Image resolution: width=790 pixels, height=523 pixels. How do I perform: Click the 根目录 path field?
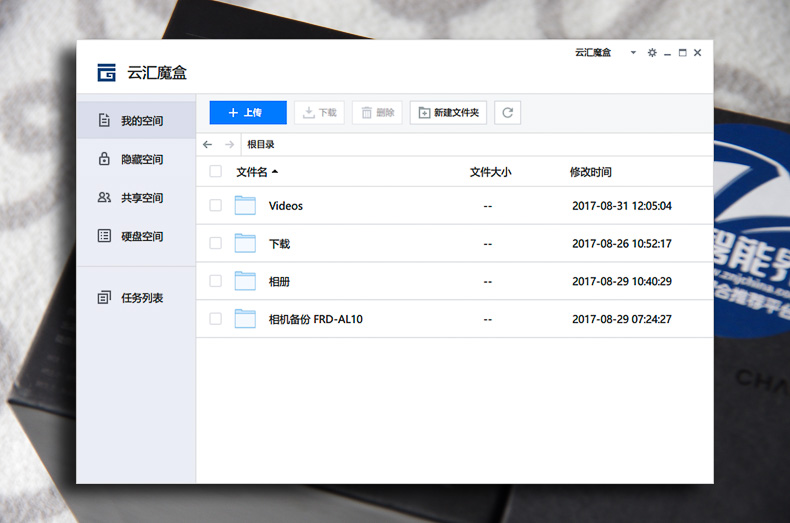(x=400, y=144)
